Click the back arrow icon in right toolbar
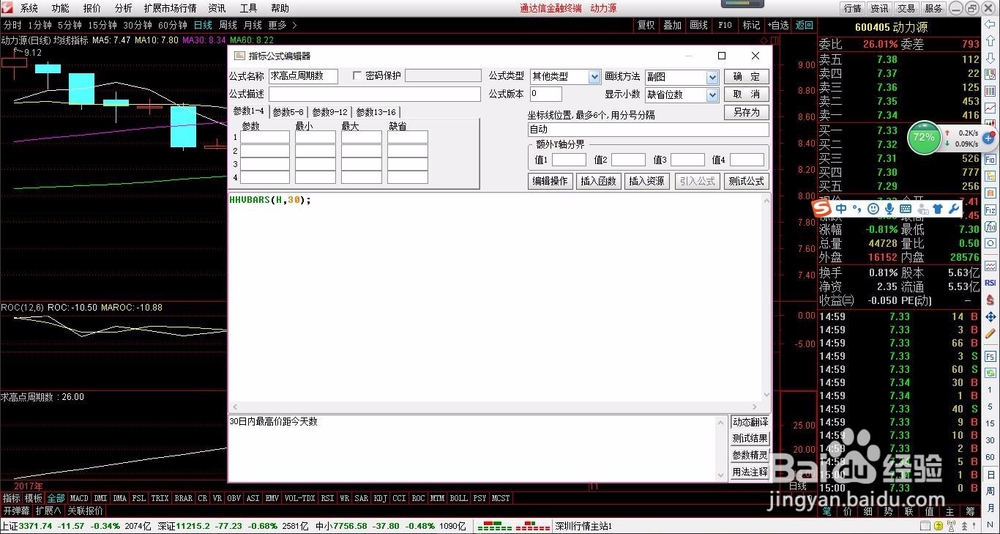Image resolution: width=1000 pixels, height=534 pixels. 990,26
